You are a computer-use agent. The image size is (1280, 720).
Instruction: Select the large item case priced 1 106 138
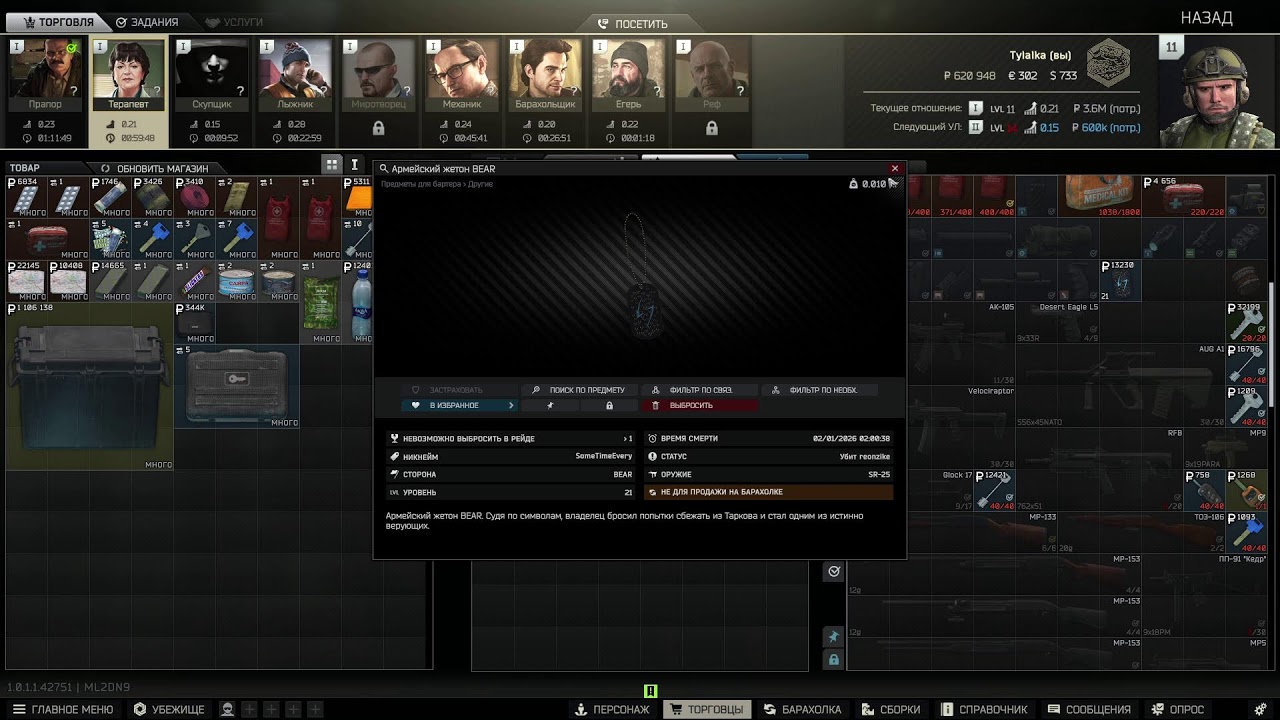tap(90, 386)
